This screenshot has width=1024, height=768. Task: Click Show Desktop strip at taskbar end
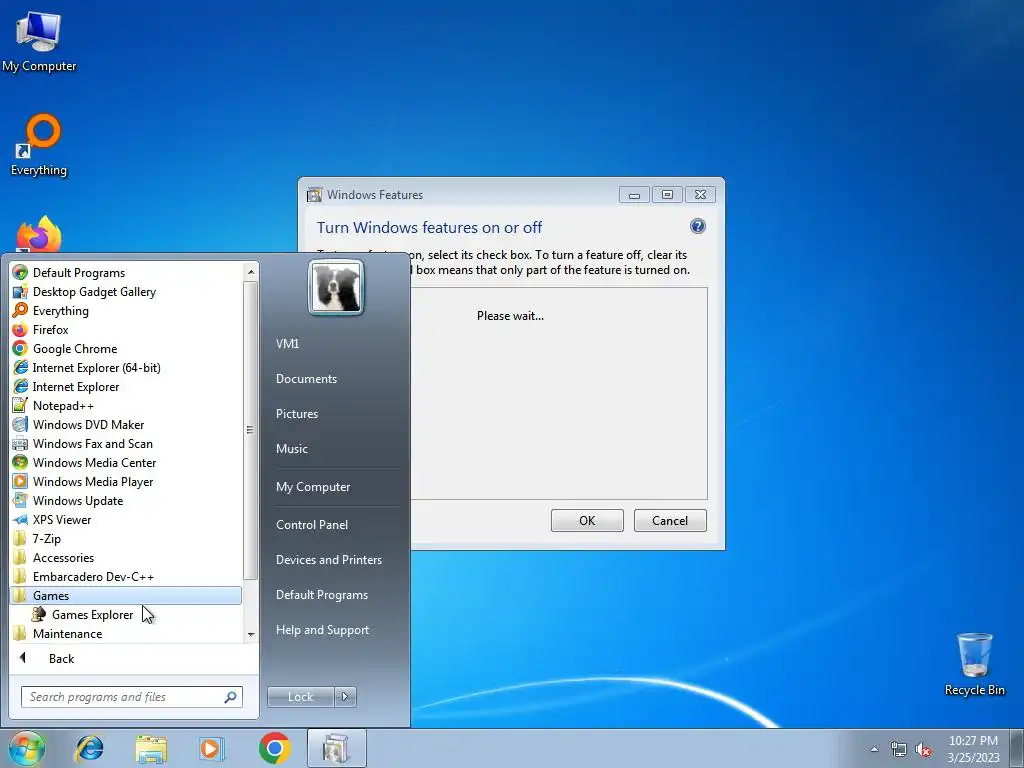pos(1016,748)
